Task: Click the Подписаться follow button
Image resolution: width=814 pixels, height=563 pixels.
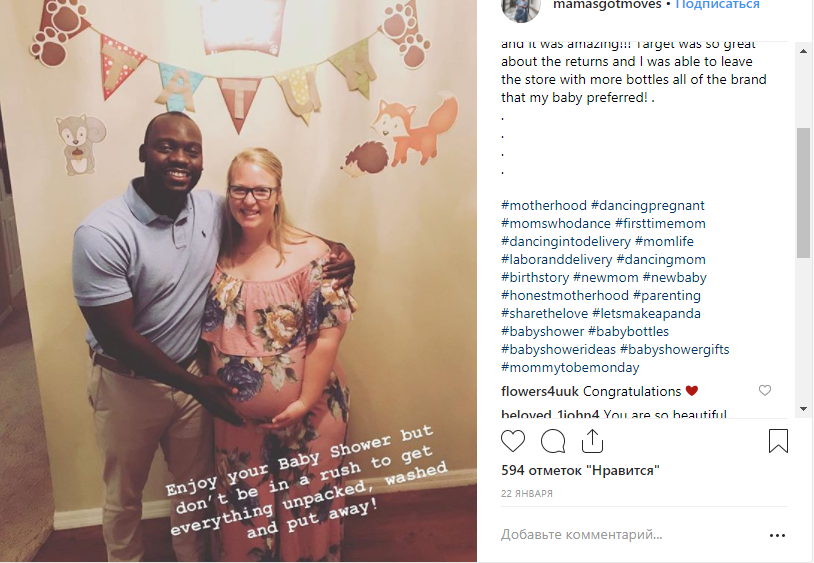Action: coord(717,5)
